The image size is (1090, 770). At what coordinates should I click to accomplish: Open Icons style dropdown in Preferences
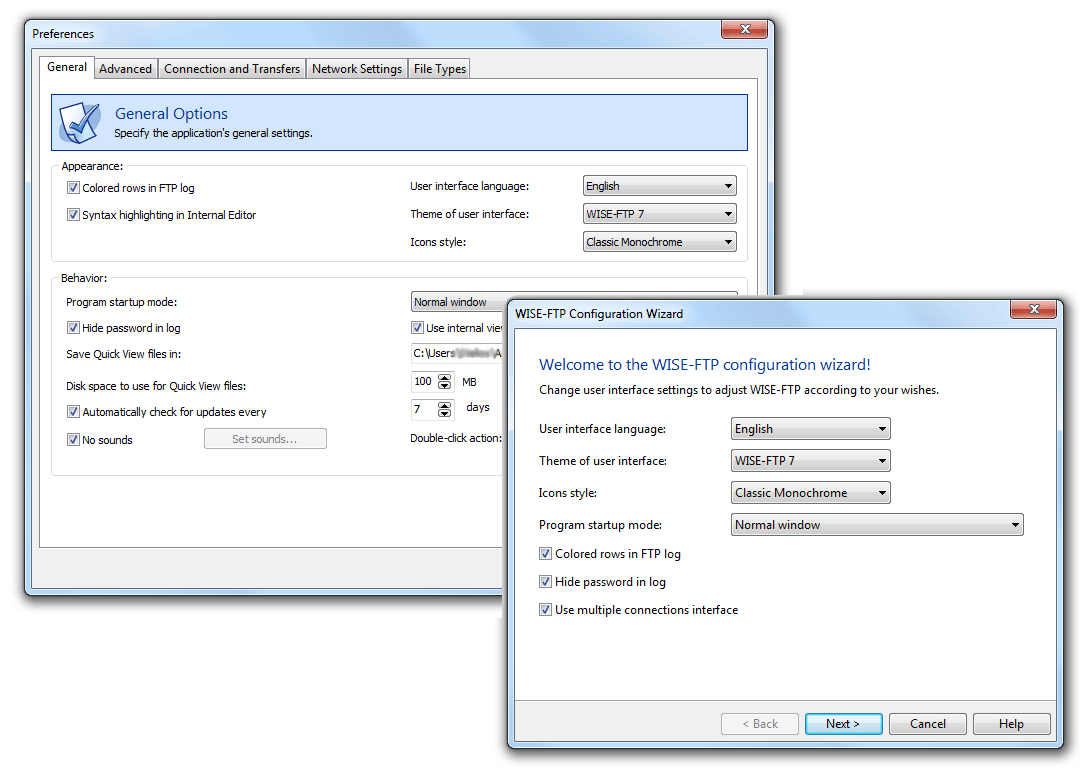coord(659,242)
